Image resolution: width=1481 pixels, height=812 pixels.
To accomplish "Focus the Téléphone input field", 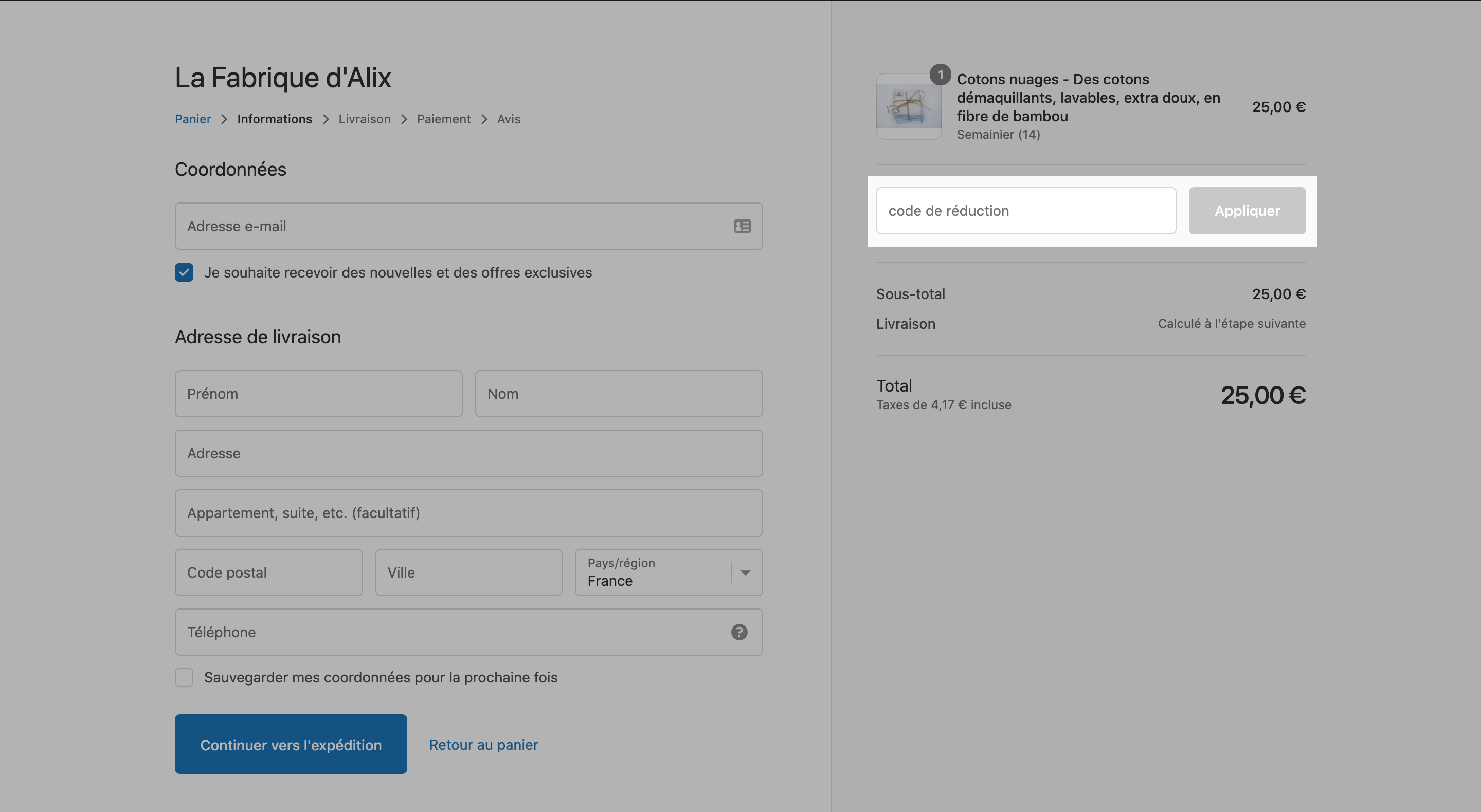I will [468, 632].
